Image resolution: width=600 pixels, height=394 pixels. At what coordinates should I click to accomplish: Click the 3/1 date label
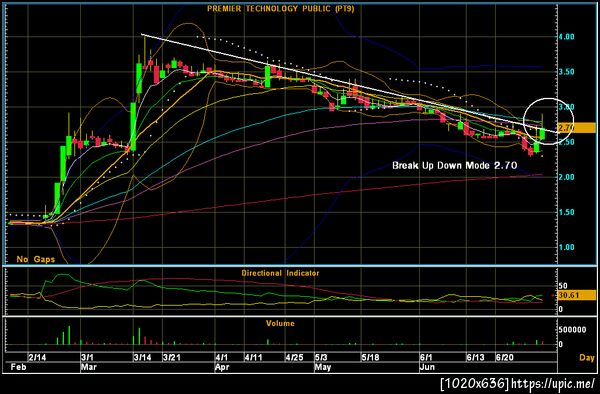point(87,357)
